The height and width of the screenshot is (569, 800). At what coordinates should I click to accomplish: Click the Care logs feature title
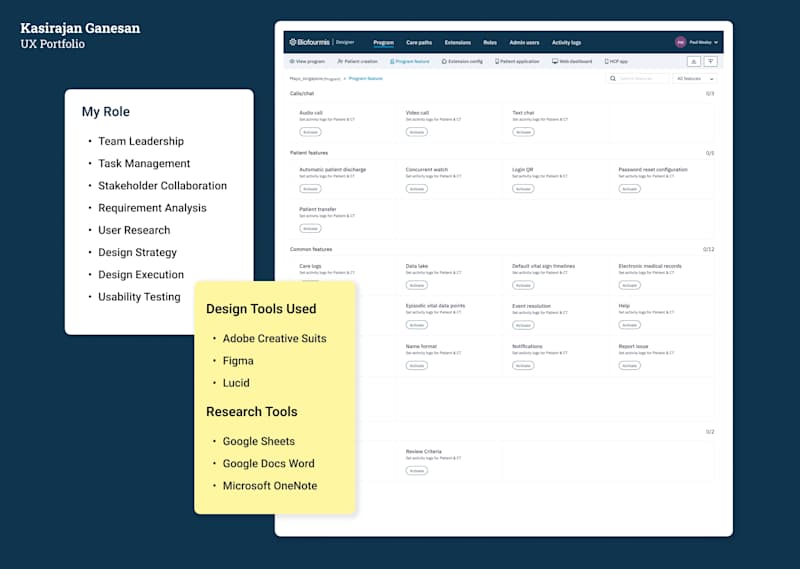tap(310, 266)
